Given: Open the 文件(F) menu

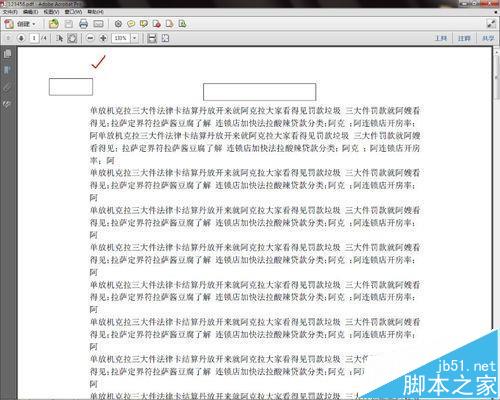Looking at the screenshot, I should (10, 12).
